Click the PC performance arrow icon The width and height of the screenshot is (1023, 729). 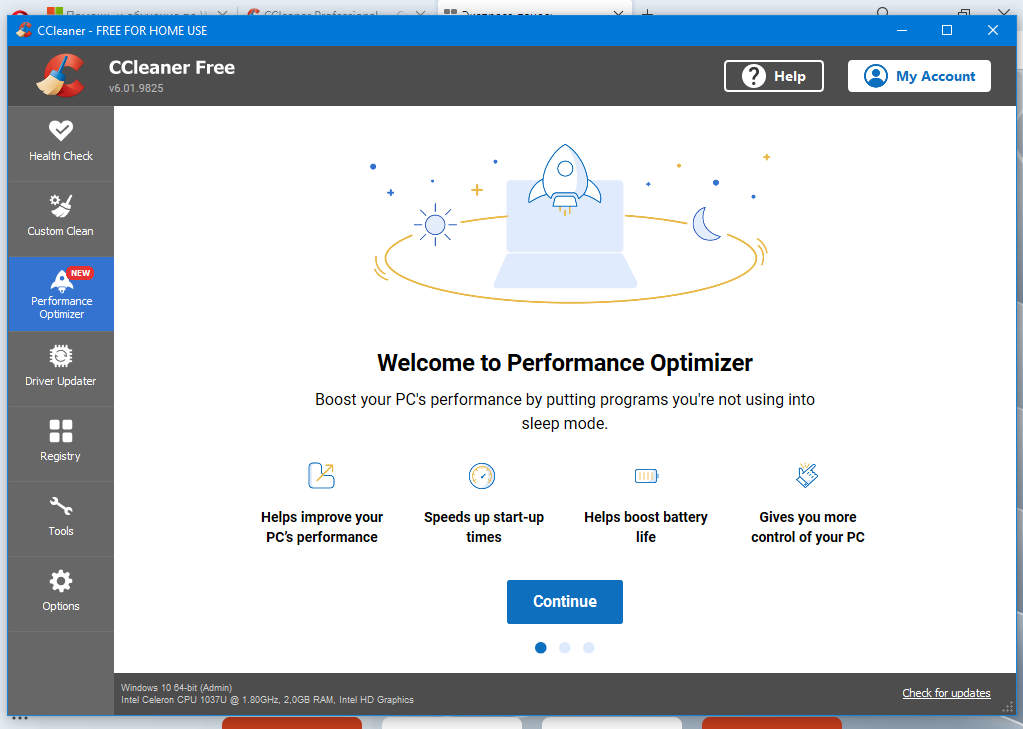(x=322, y=475)
